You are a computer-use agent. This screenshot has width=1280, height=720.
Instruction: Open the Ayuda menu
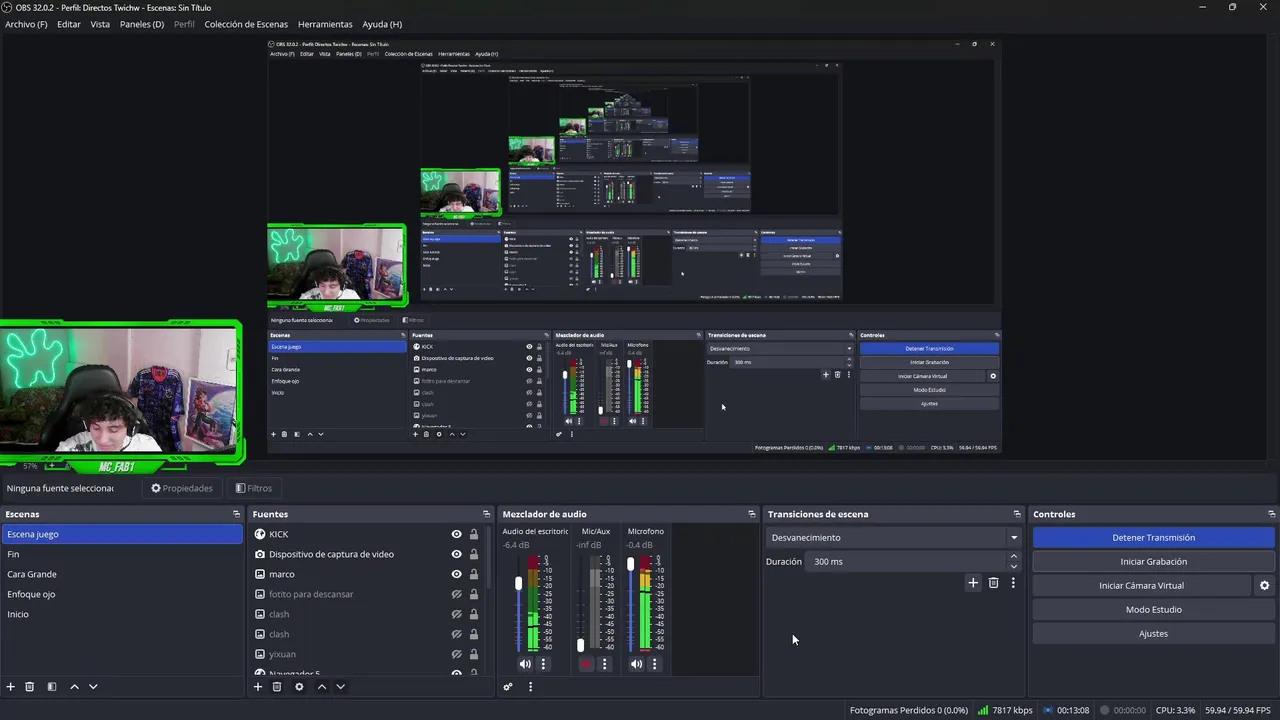[382, 24]
